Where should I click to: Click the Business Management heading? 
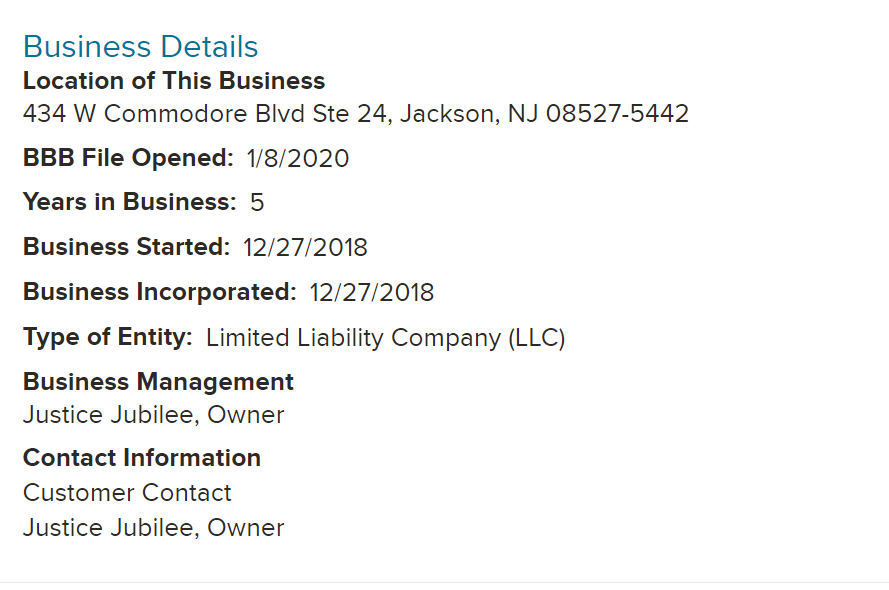[158, 381]
